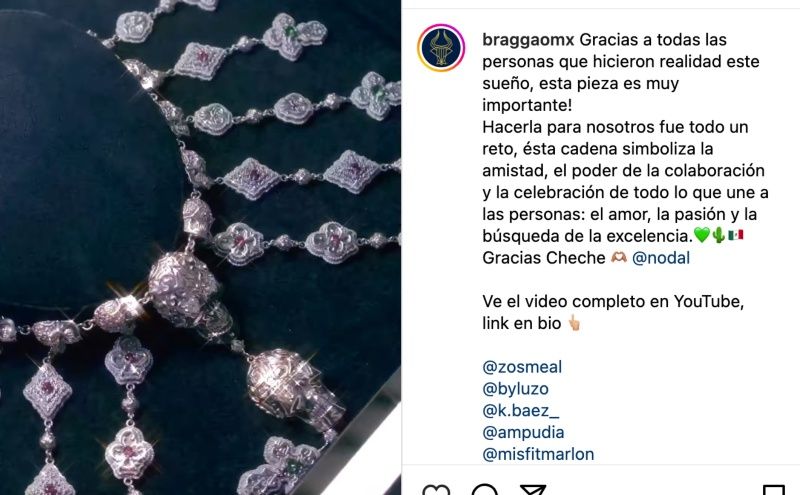Click the Mexico flag emoji

(736, 235)
